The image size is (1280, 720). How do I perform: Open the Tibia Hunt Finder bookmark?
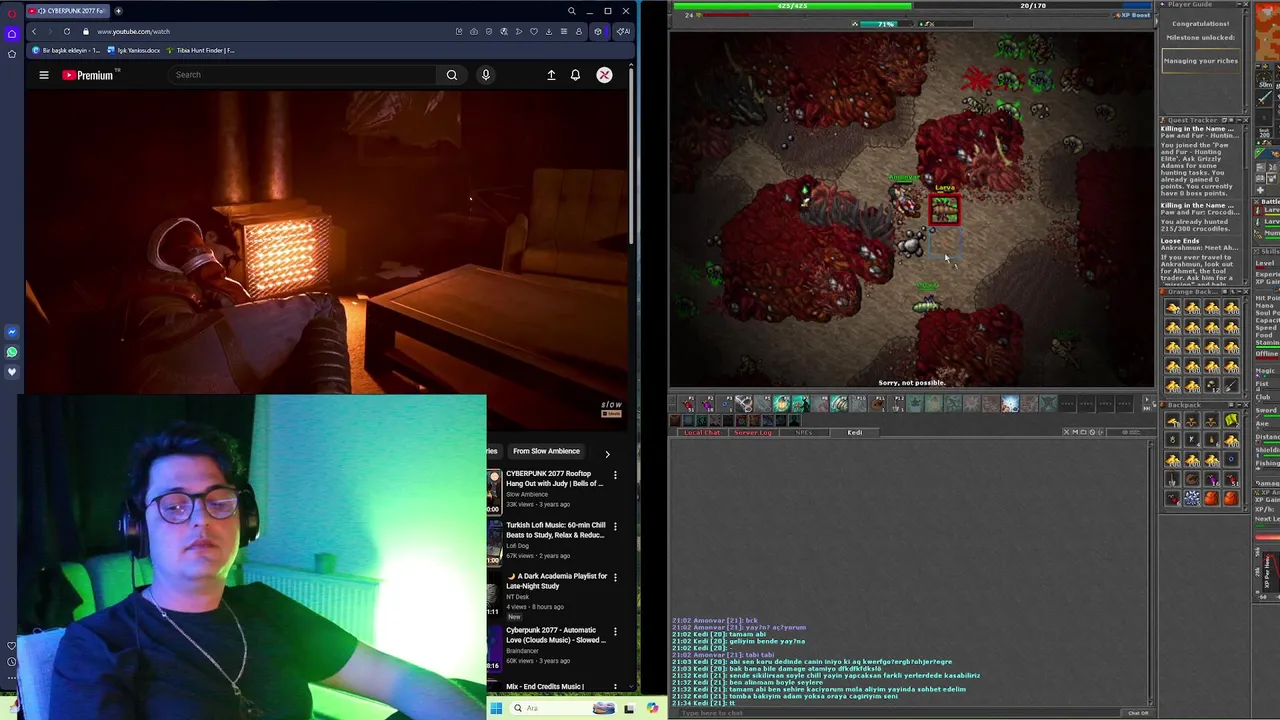[201, 50]
